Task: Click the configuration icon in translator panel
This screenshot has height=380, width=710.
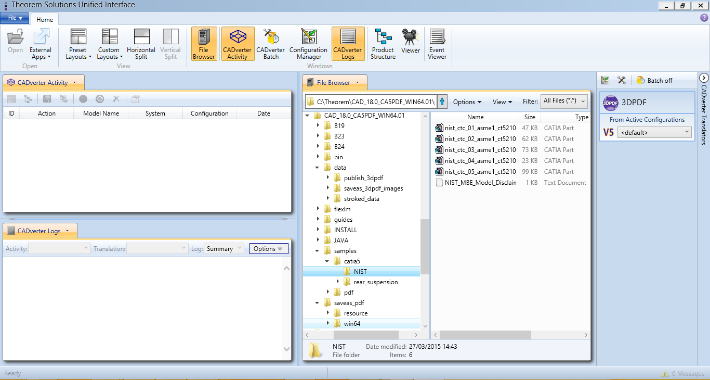Action: [605, 80]
